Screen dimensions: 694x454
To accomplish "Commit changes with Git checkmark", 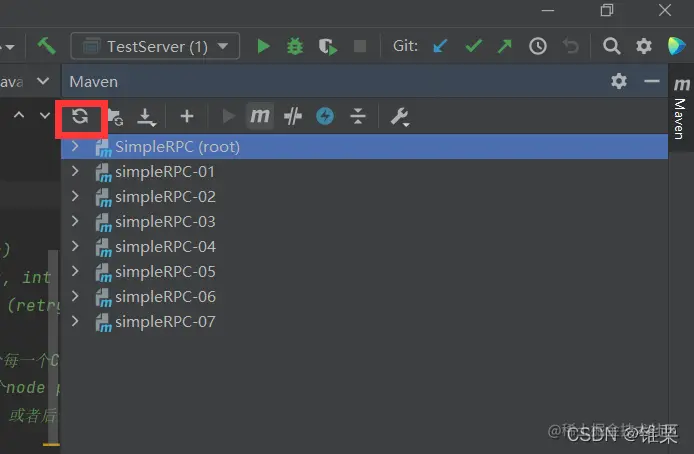I will (x=474, y=46).
